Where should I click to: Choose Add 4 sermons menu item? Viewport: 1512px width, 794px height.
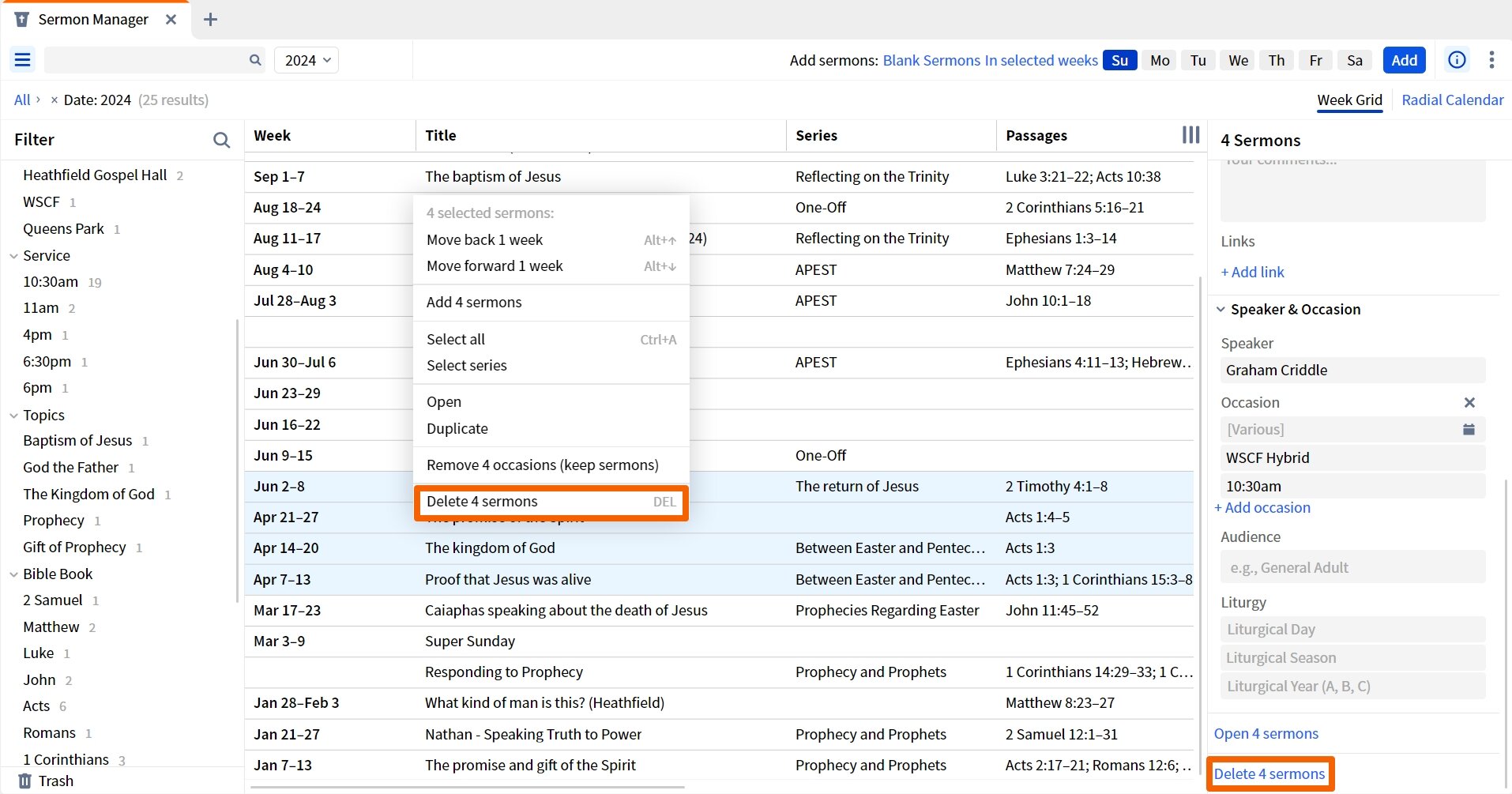(551, 303)
